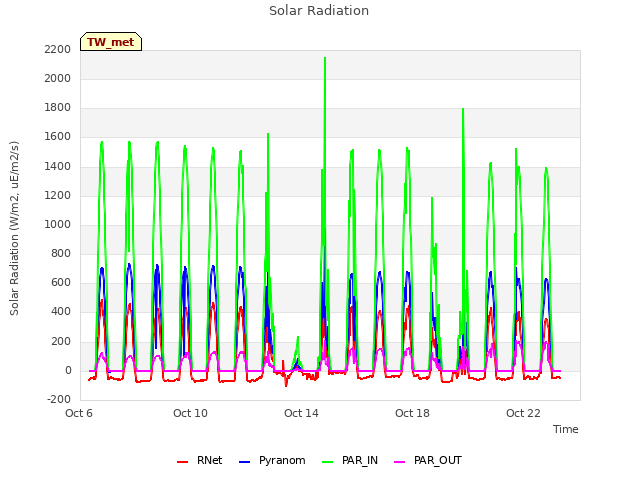
Task: Click the -200 y-axis tick label
Action: click(x=59, y=399)
